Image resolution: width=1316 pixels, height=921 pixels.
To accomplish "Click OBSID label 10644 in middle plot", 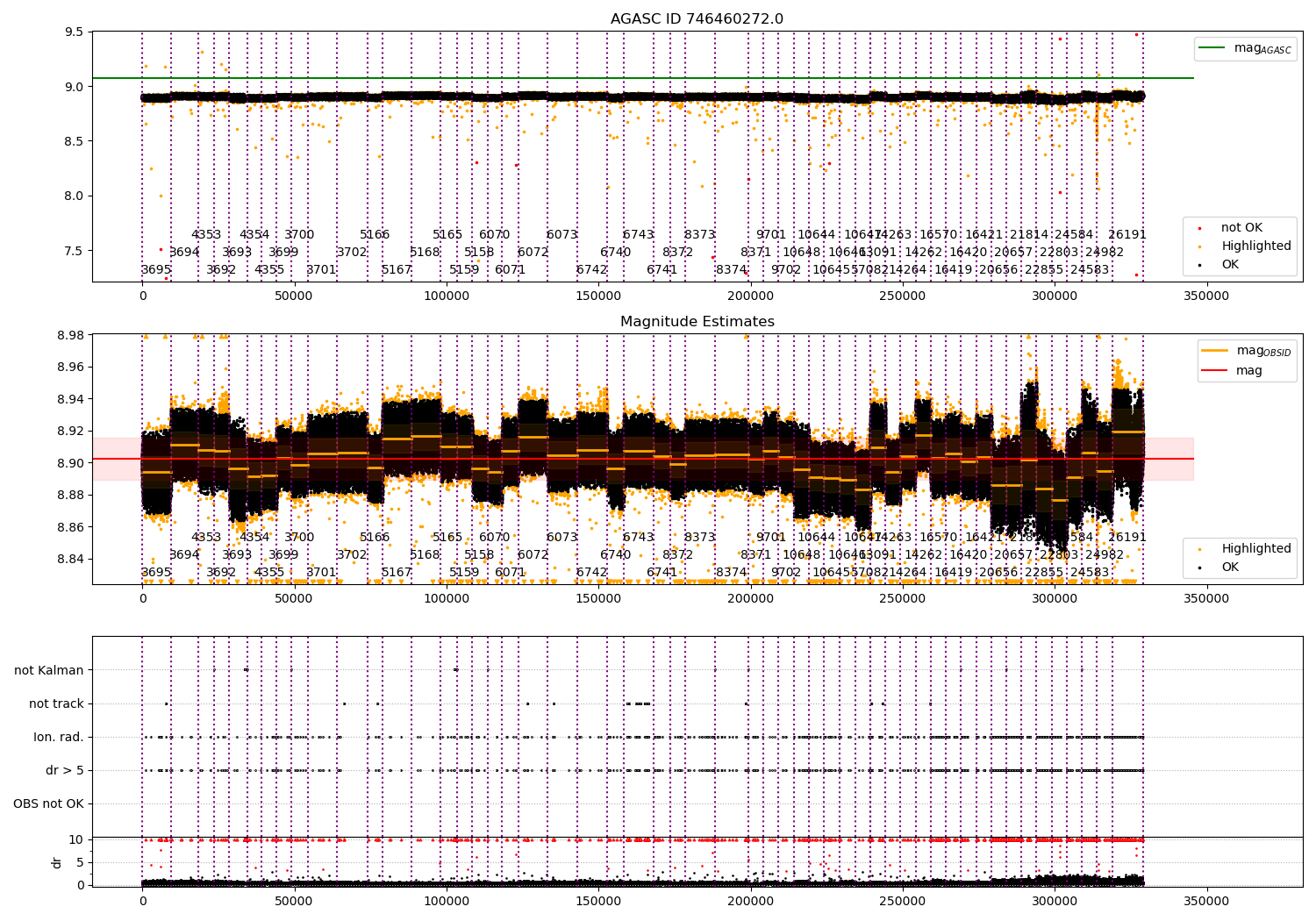I will coord(817,537).
